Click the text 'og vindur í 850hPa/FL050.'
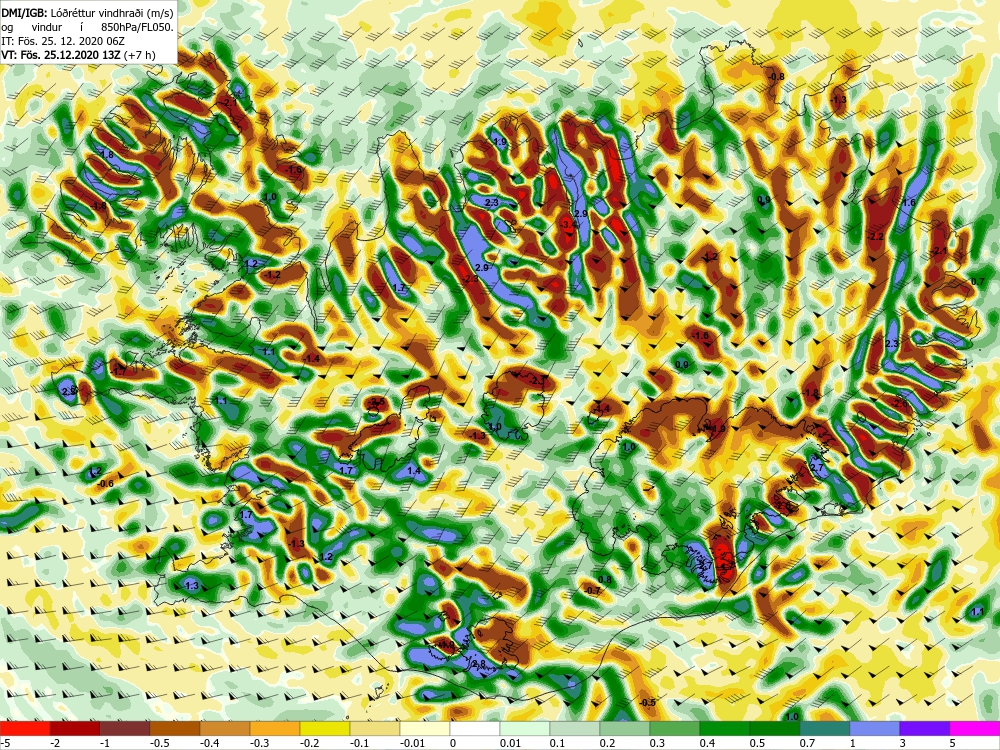The width and height of the screenshot is (1000, 750). pos(87,27)
